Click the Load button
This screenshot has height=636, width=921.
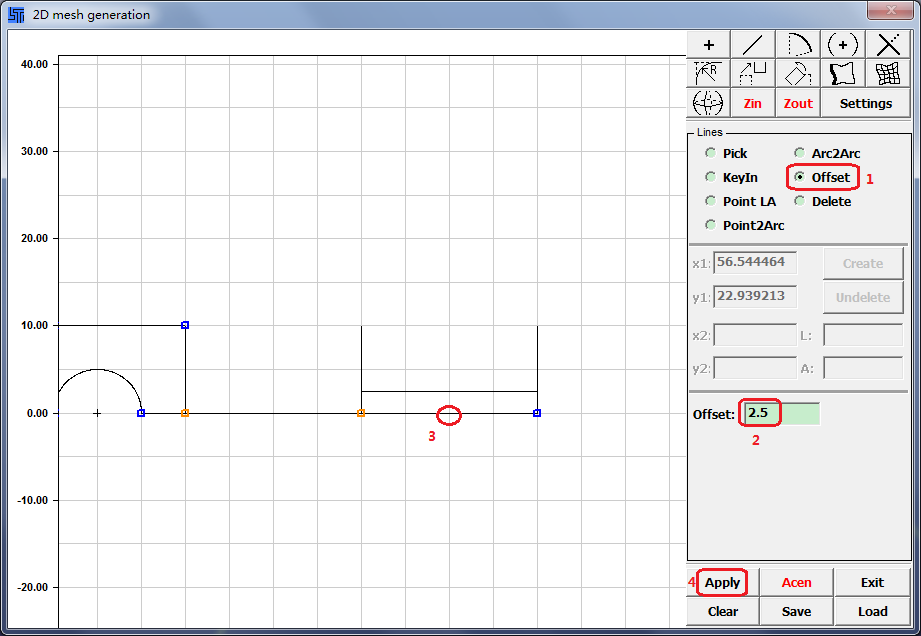tap(872, 611)
